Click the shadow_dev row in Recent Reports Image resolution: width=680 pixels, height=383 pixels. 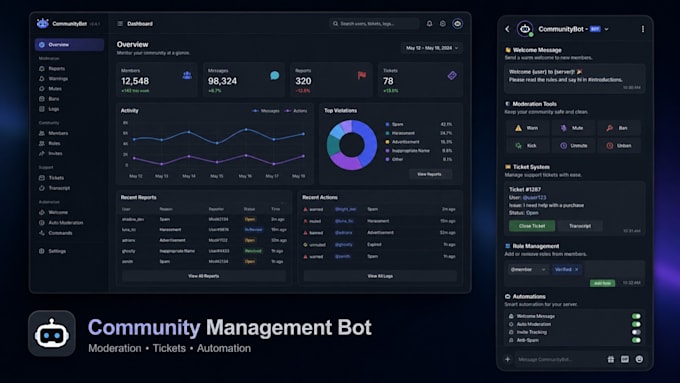(x=203, y=219)
